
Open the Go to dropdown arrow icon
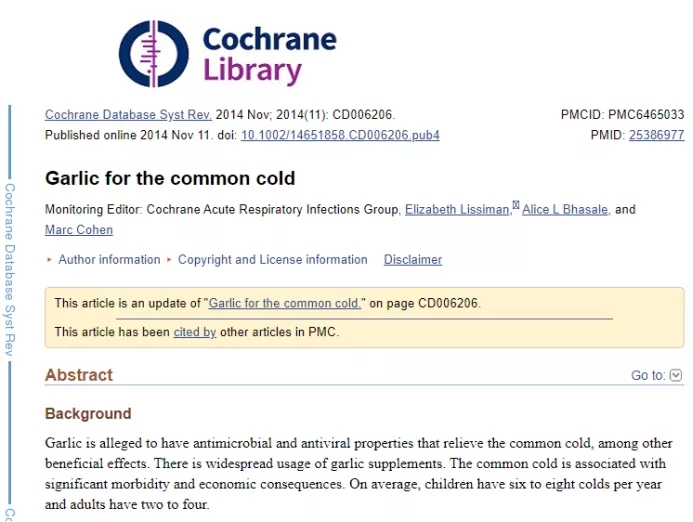click(676, 375)
